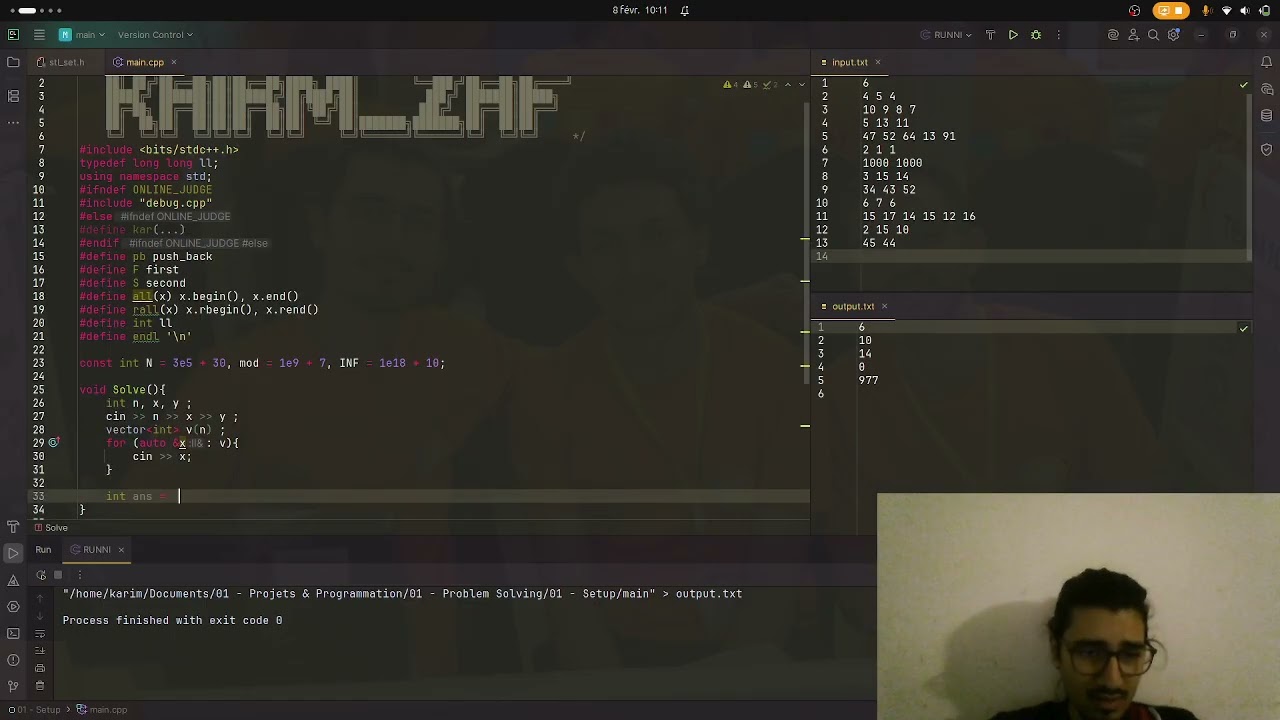Screen dimensions: 1280x720
Task: Open Build tool window hammer in left sidebar
Action: click(13, 526)
